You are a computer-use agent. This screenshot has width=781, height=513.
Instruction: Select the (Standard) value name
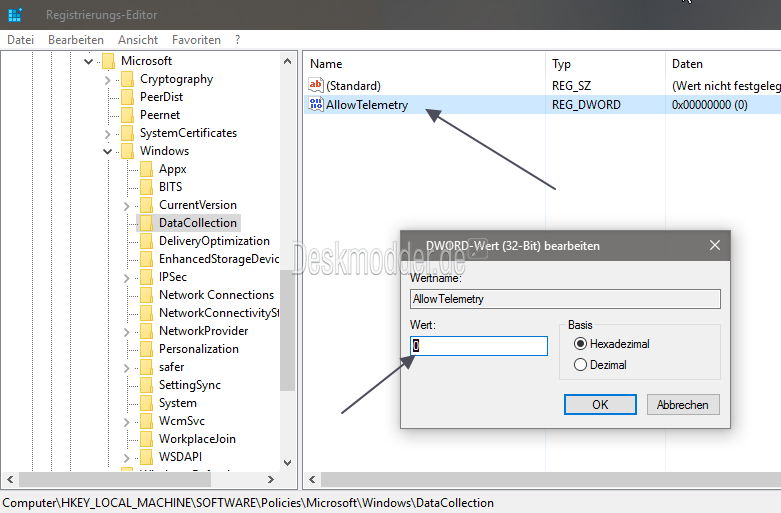pos(353,86)
